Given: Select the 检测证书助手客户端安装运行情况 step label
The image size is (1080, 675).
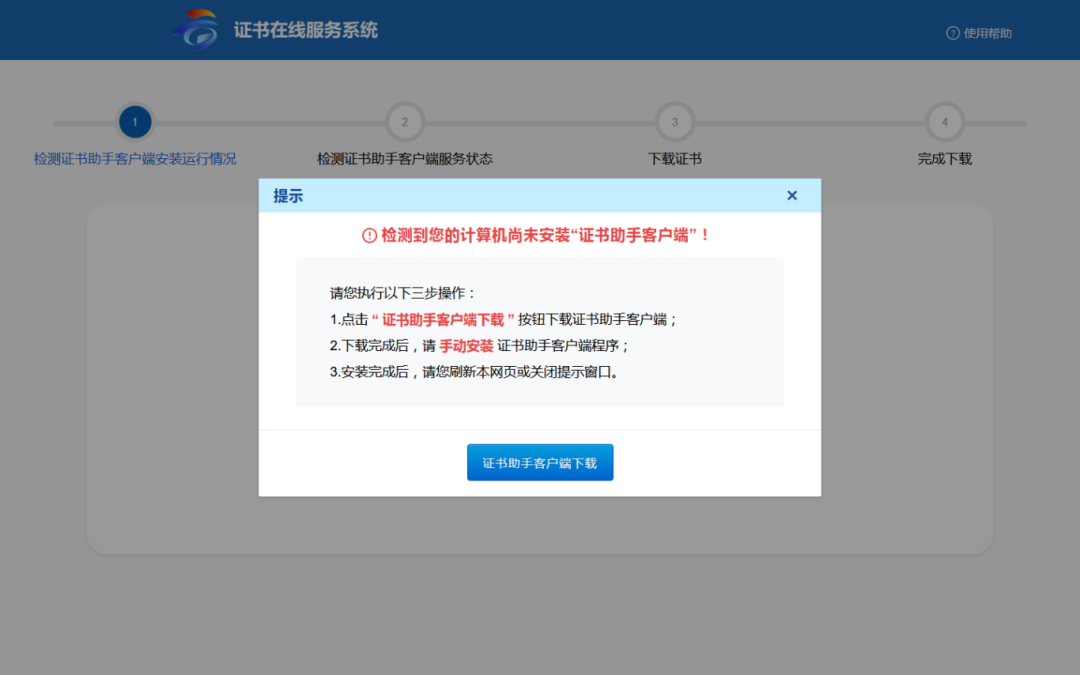Looking at the screenshot, I should (135, 157).
